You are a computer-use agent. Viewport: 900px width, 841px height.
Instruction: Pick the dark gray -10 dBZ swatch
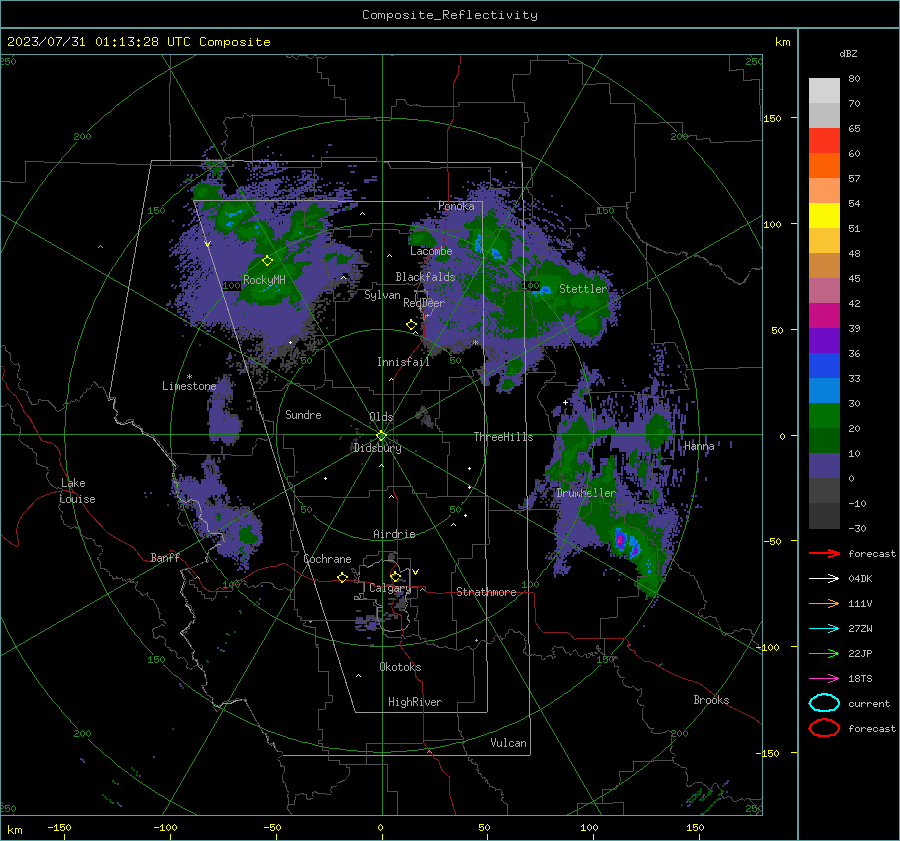click(824, 516)
